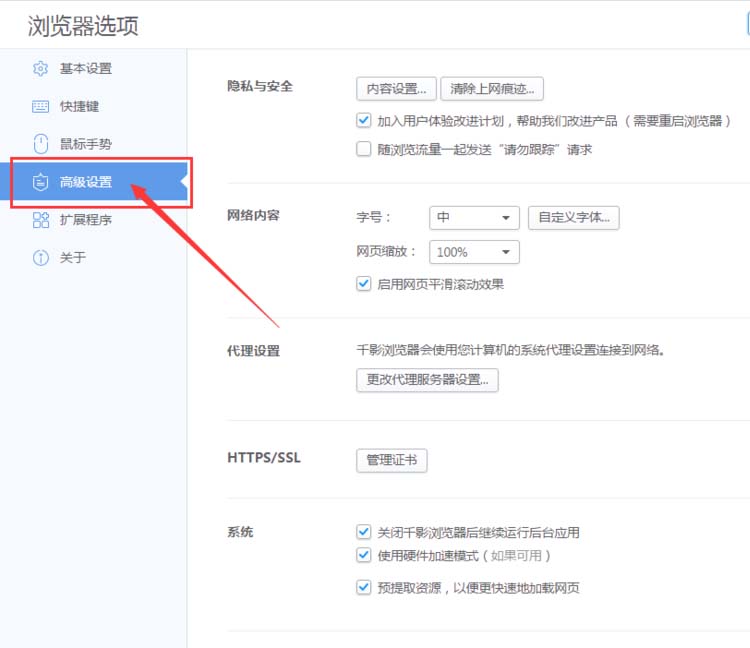
Task: Select the 高级设置 section
Action: click(x=93, y=182)
